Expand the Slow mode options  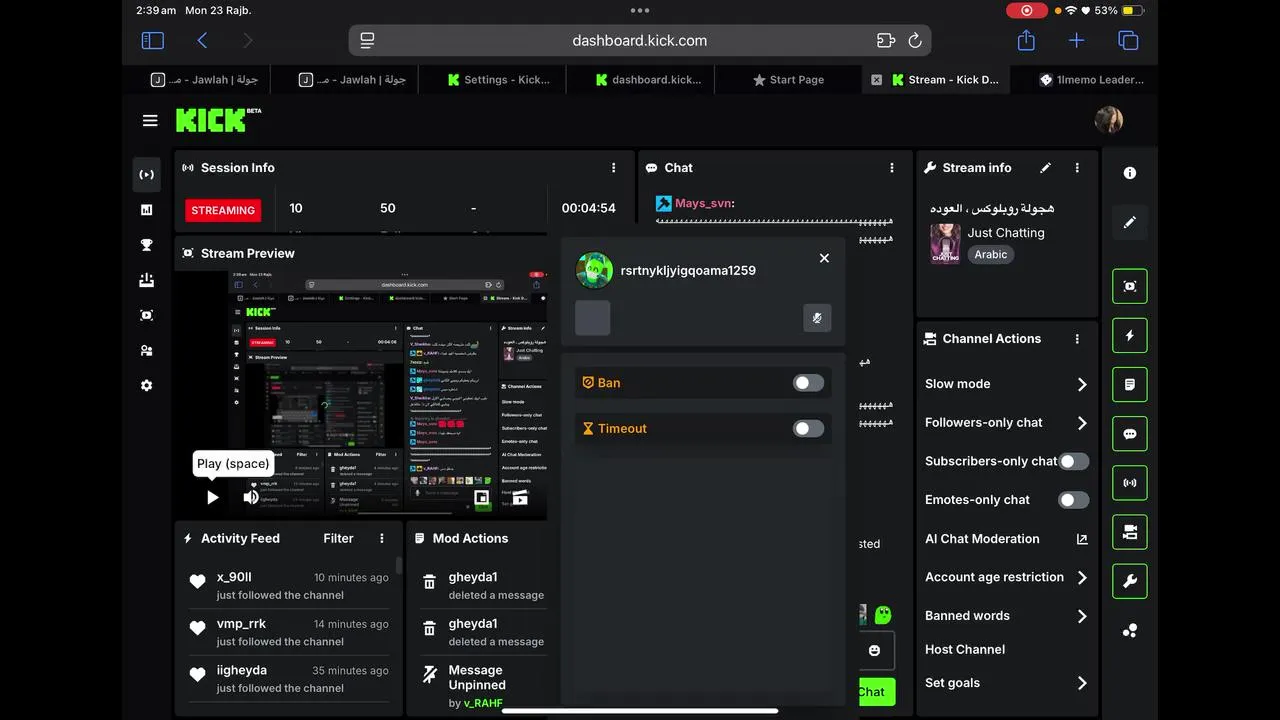1082,384
